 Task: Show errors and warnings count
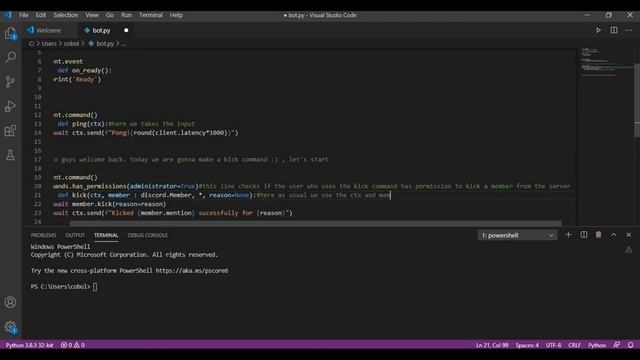(x=73, y=345)
